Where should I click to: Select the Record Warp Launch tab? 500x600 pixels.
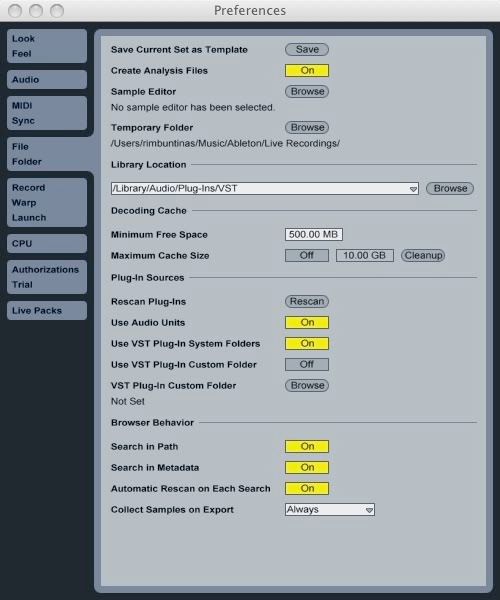[47, 202]
